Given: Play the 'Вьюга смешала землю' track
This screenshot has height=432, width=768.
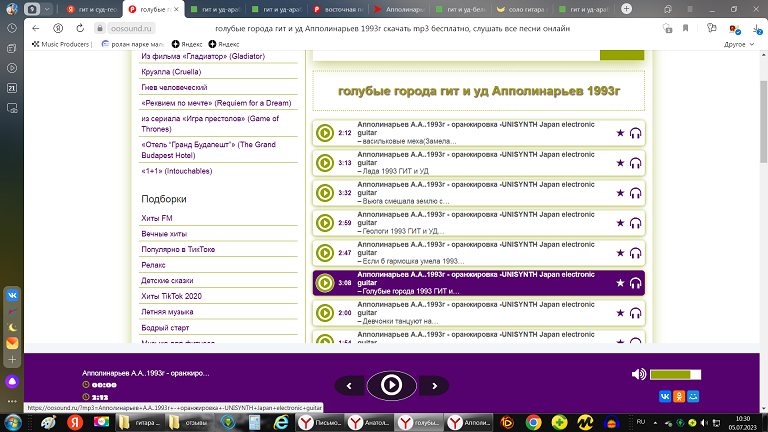Looking at the screenshot, I should tap(324, 192).
